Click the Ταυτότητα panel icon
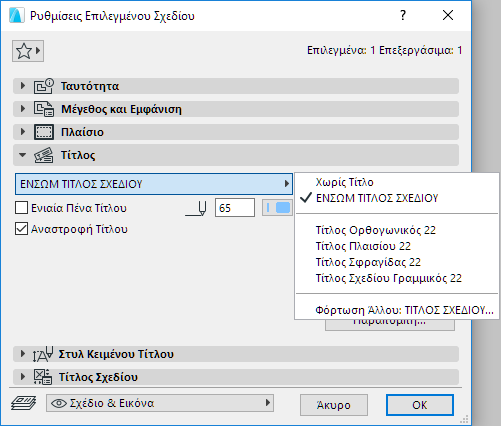This screenshot has width=501, height=426. click(43, 86)
